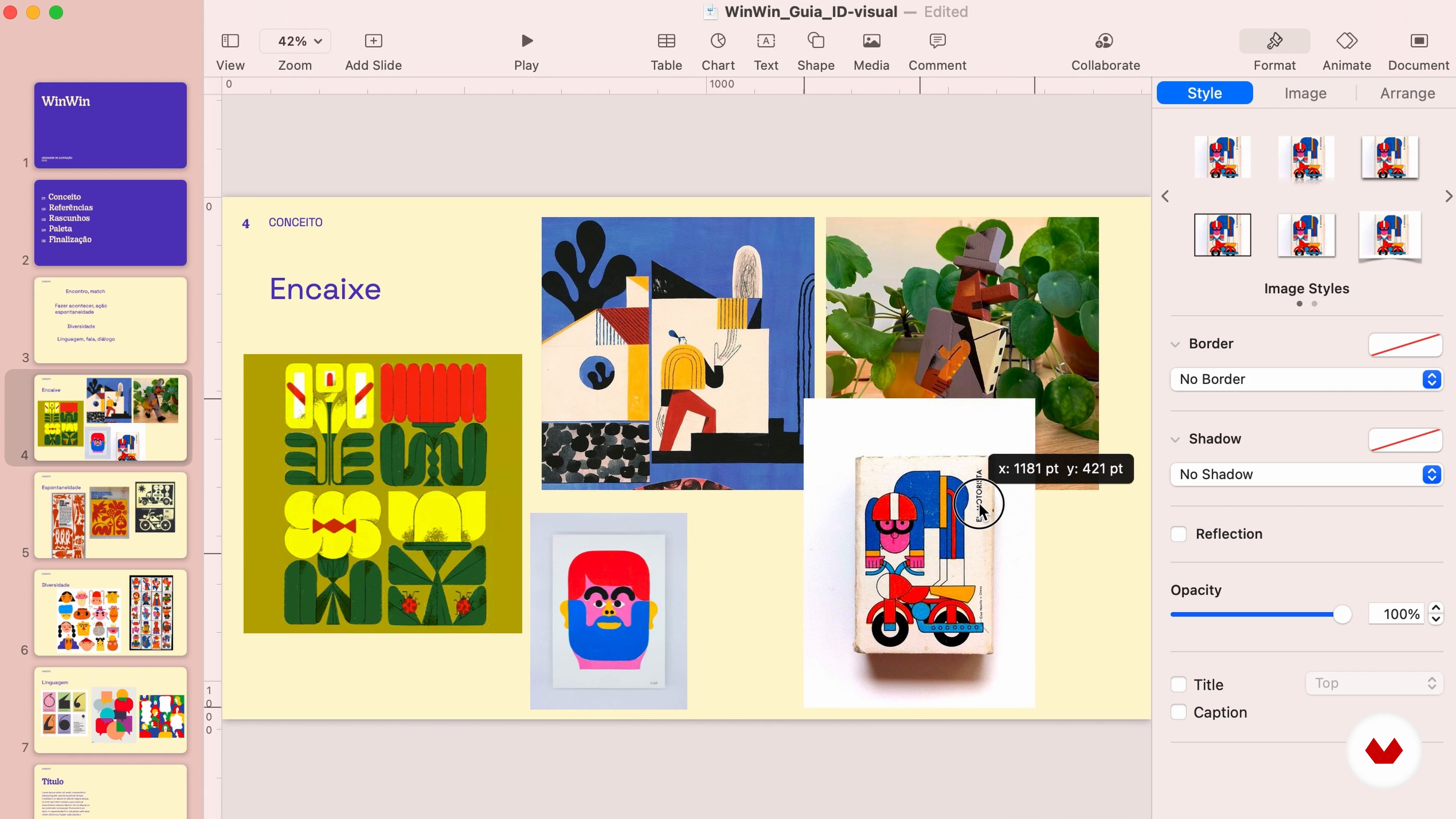Select slide 7 Linguagem thumbnail
Image resolution: width=1456 pixels, height=819 pixels.
[x=110, y=711]
